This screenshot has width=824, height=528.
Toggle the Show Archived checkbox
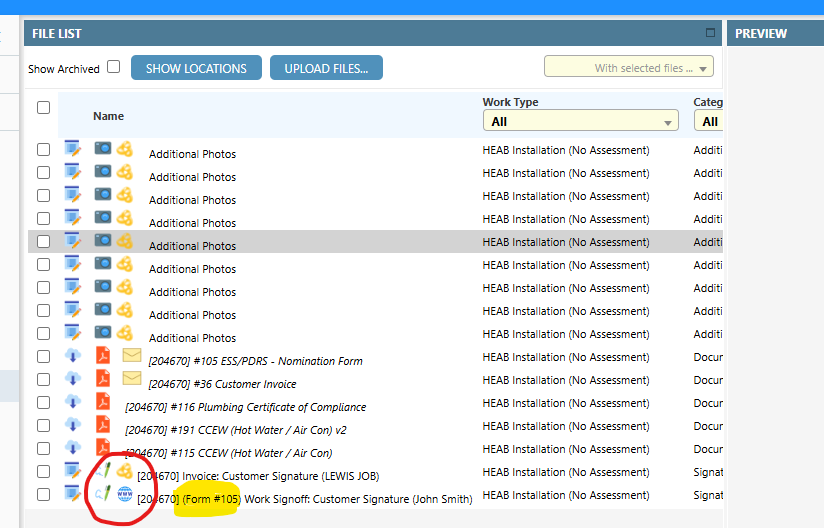pos(113,67)
